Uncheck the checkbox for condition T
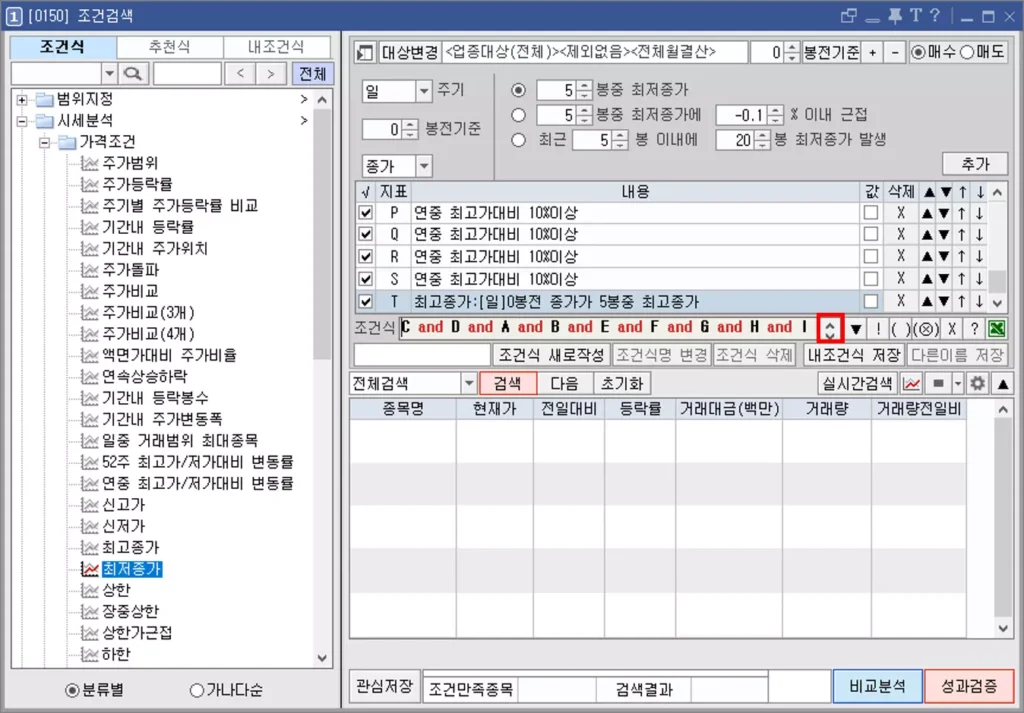 pyautogui.click(x=366, y=302)
